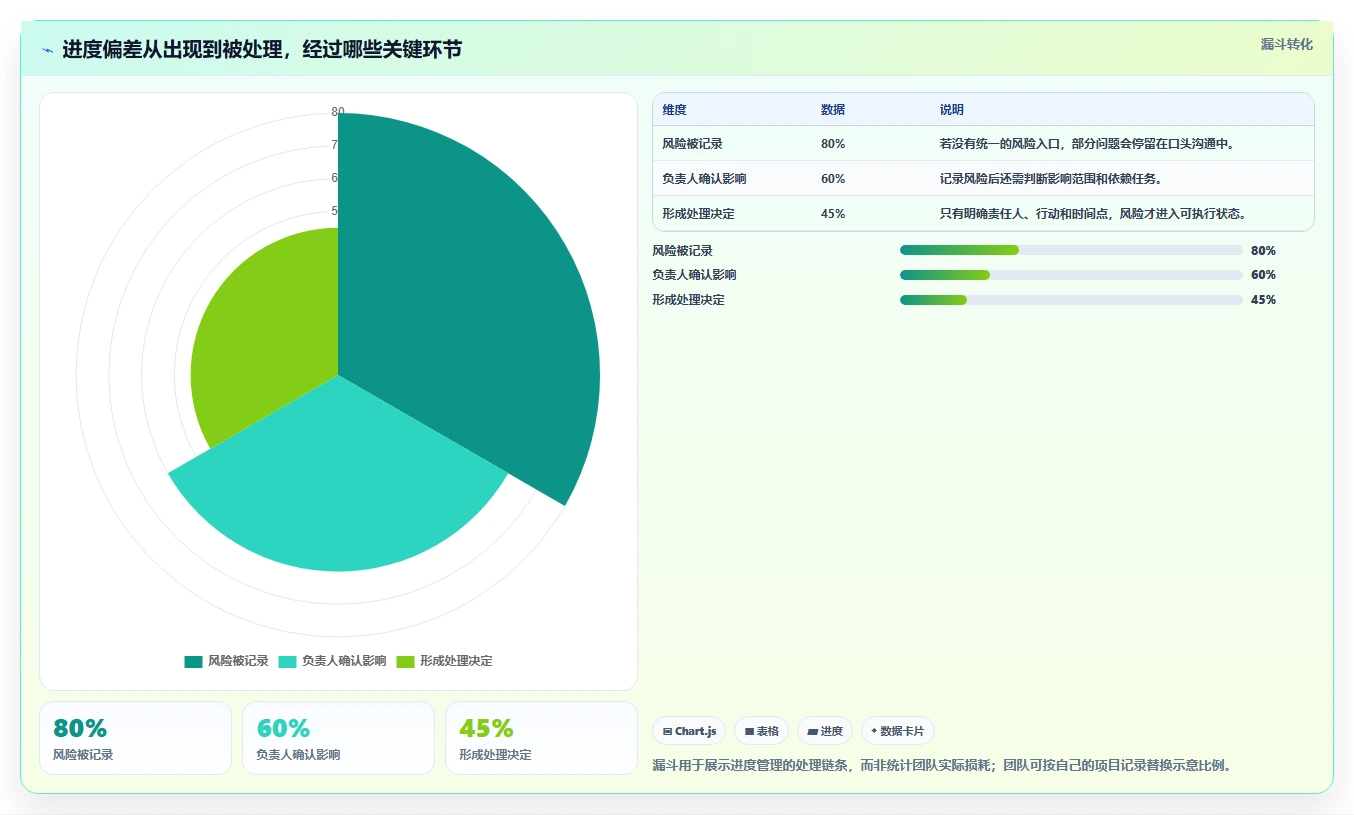Toggle the 风险被记录 legend item under the chart

tap(226, 661)
